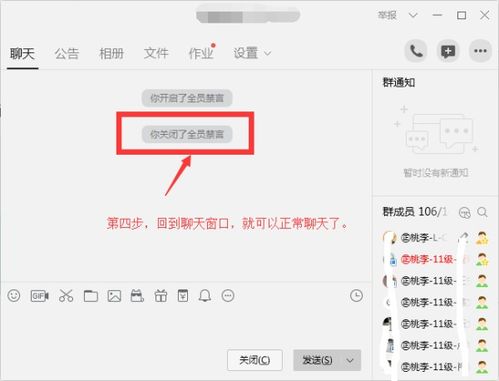Viewport: 499px width, 381px height.
Task: Open the more options ellipsis button
Action: [x=480, y=51]
